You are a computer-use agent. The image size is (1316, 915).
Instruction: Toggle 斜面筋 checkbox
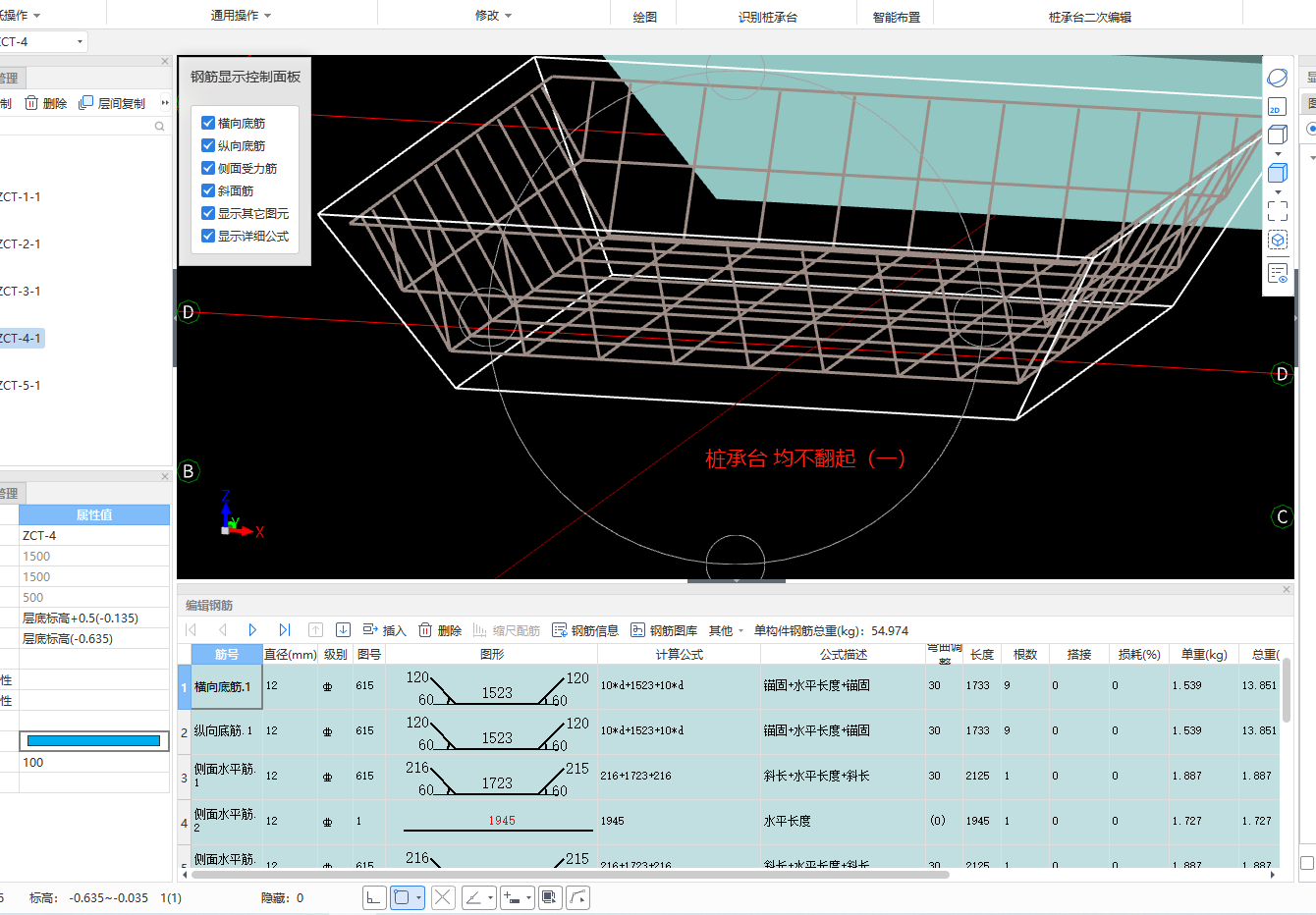point(208,190)
